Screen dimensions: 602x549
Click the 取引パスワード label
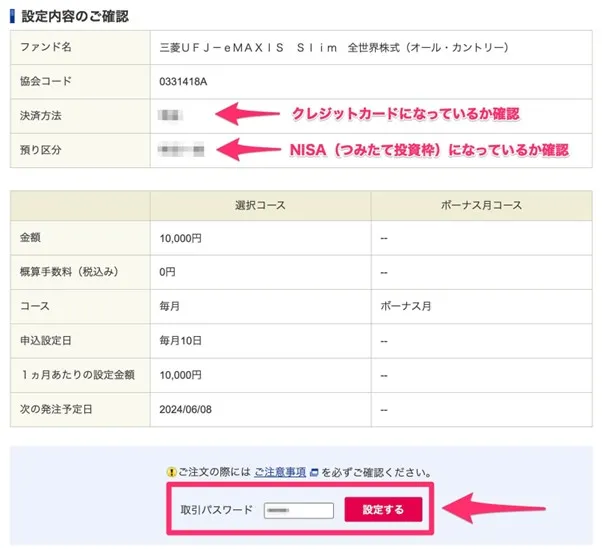[217, 510]
